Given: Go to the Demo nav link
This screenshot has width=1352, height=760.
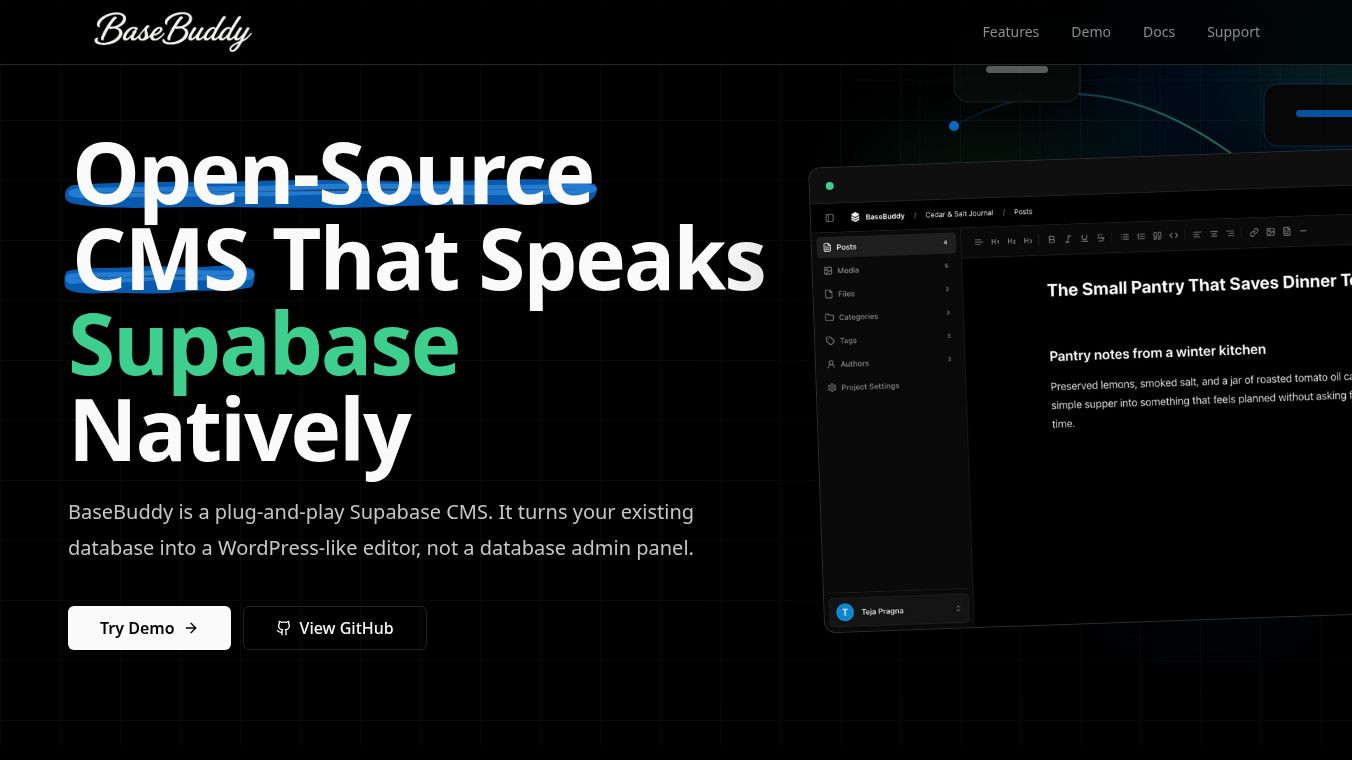Looking at the screenshot, I should [1091, 32].
